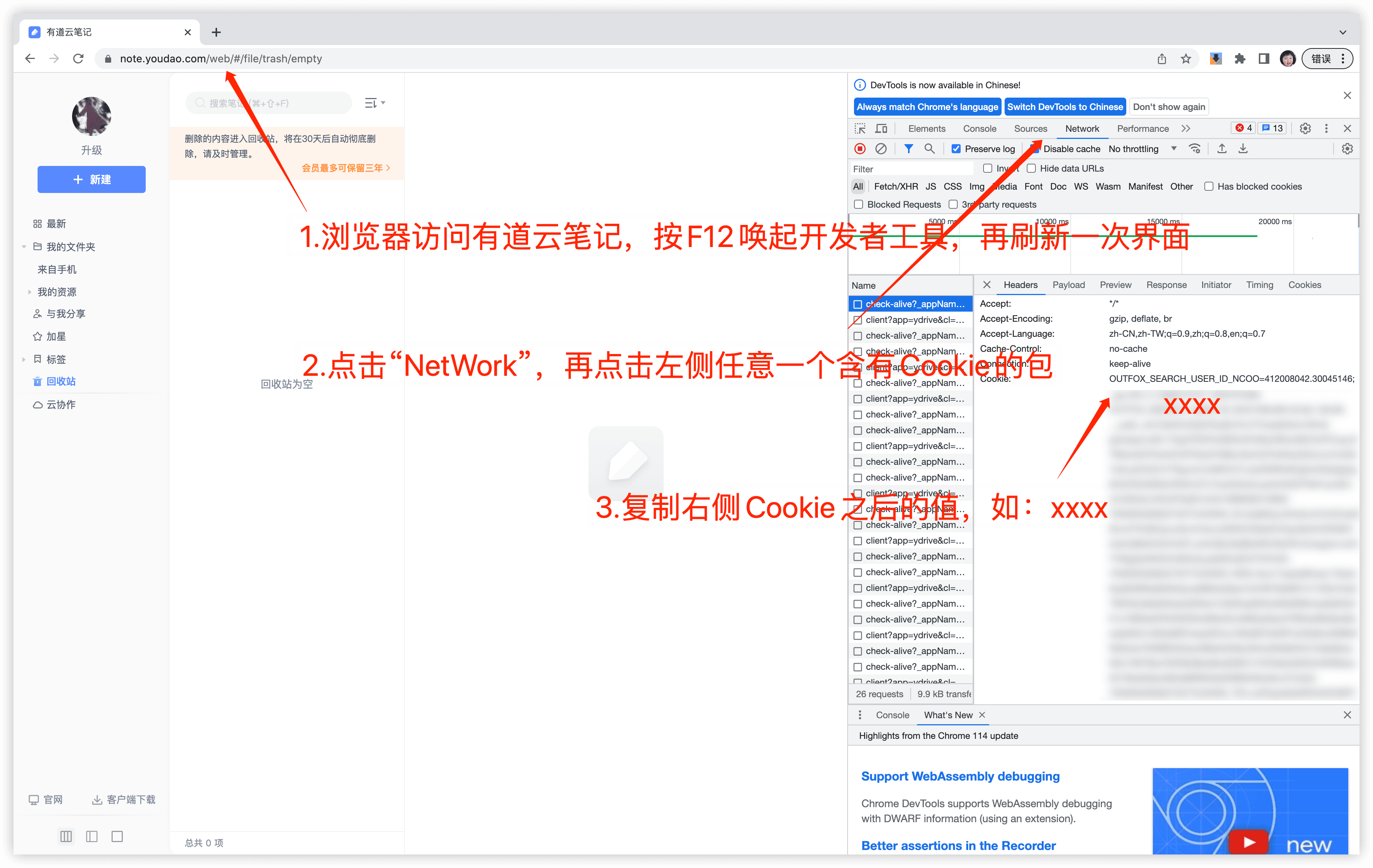Open the Response tab of the request

point(1166,285)
